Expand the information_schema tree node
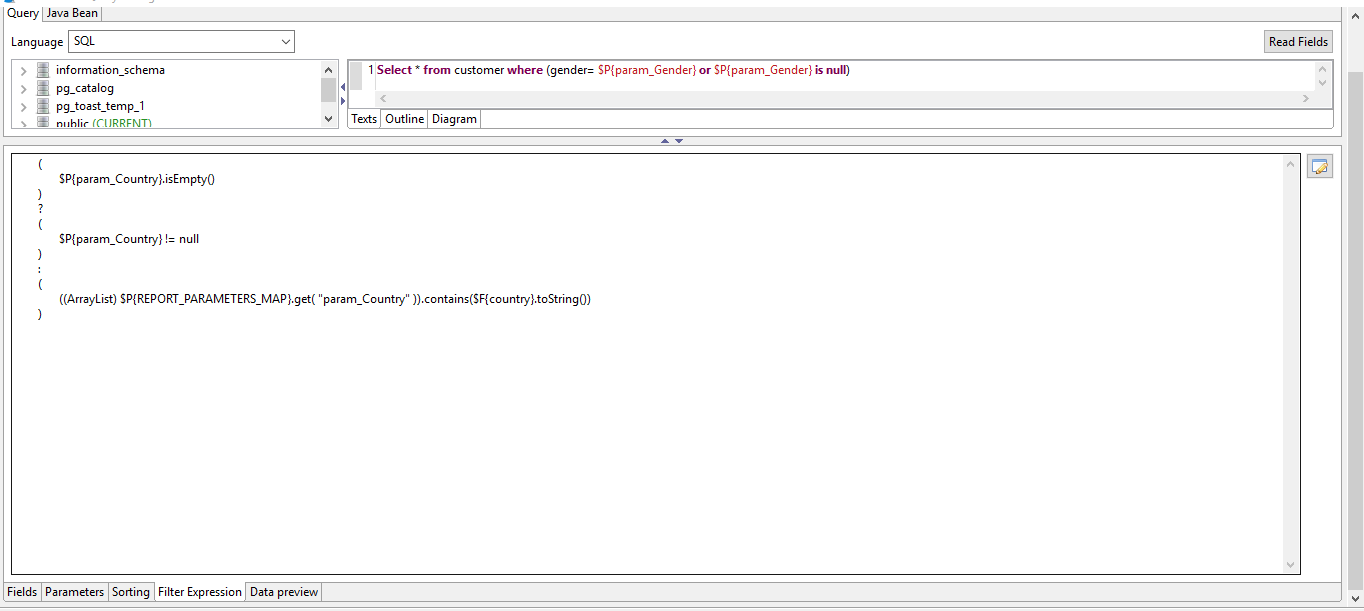 [x=22, y=70]
